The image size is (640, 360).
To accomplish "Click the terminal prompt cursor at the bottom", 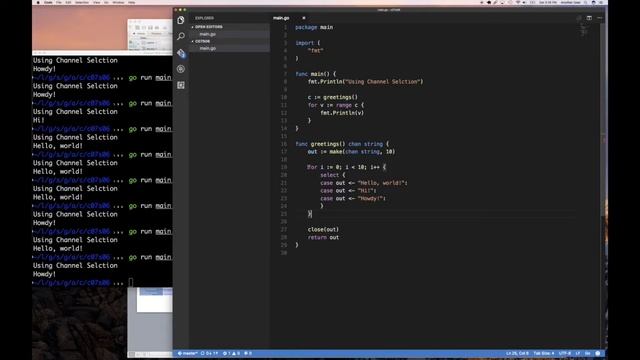I will [131, 282].
